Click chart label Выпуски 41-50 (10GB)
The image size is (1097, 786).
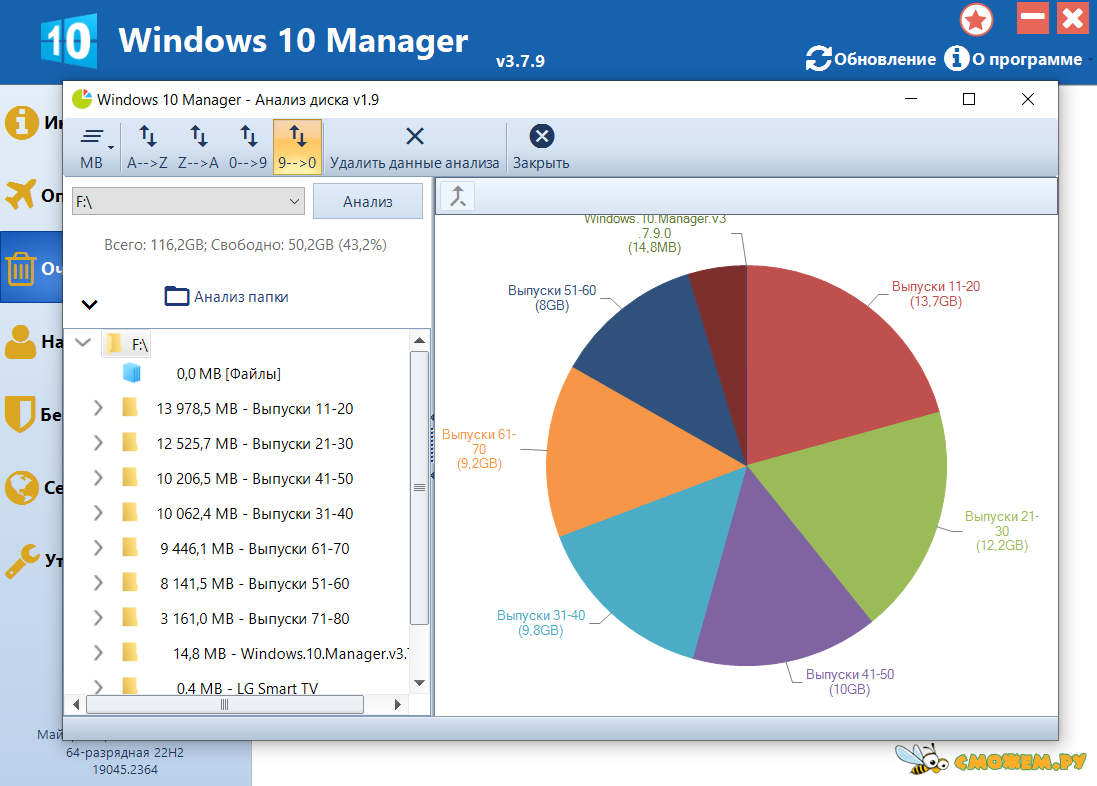849,682
